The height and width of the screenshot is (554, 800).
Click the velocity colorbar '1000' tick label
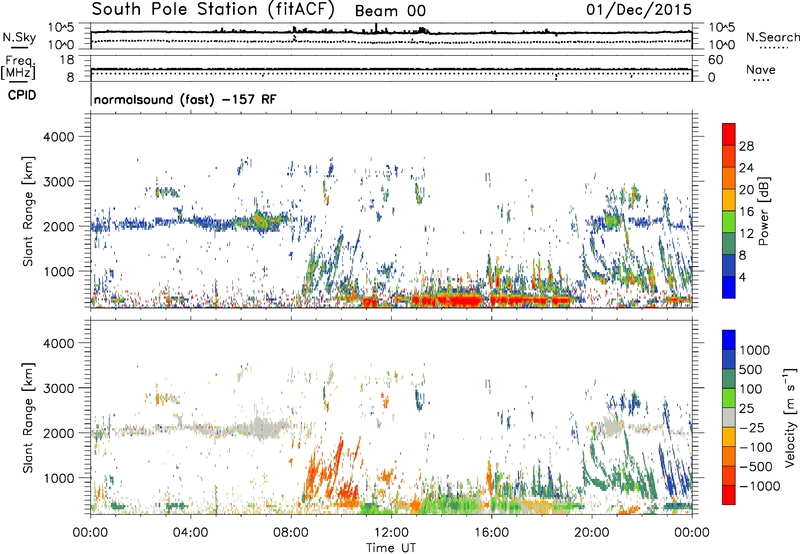(755, 350)
